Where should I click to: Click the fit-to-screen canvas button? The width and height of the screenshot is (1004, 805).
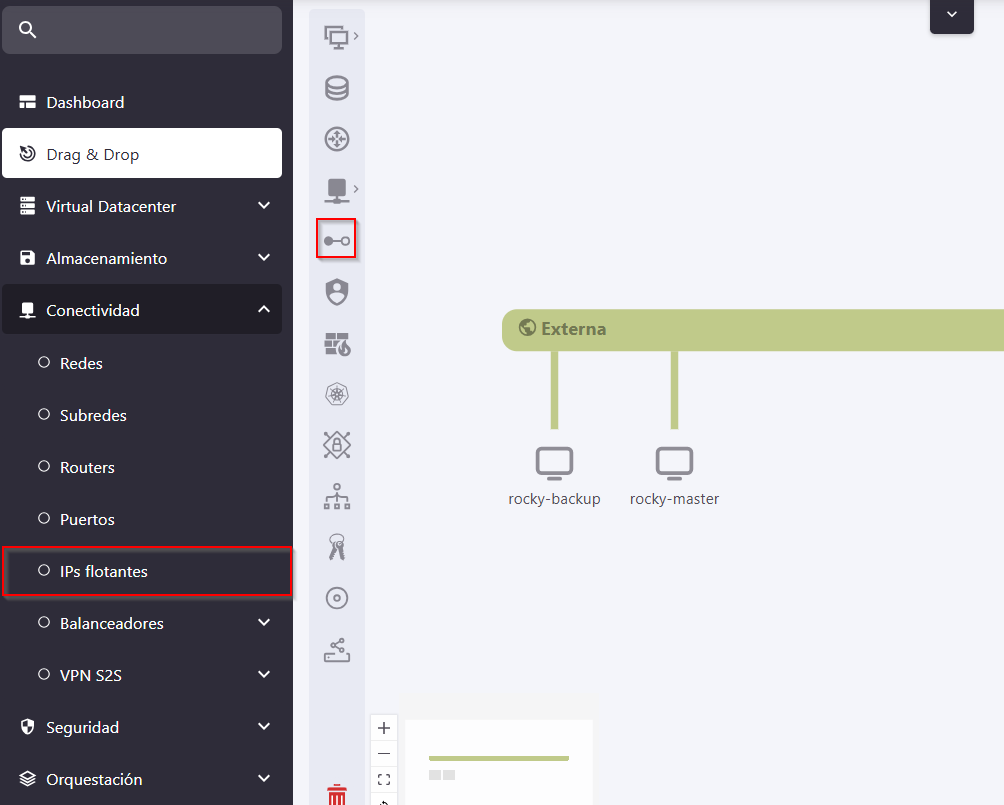click(384, 779)
